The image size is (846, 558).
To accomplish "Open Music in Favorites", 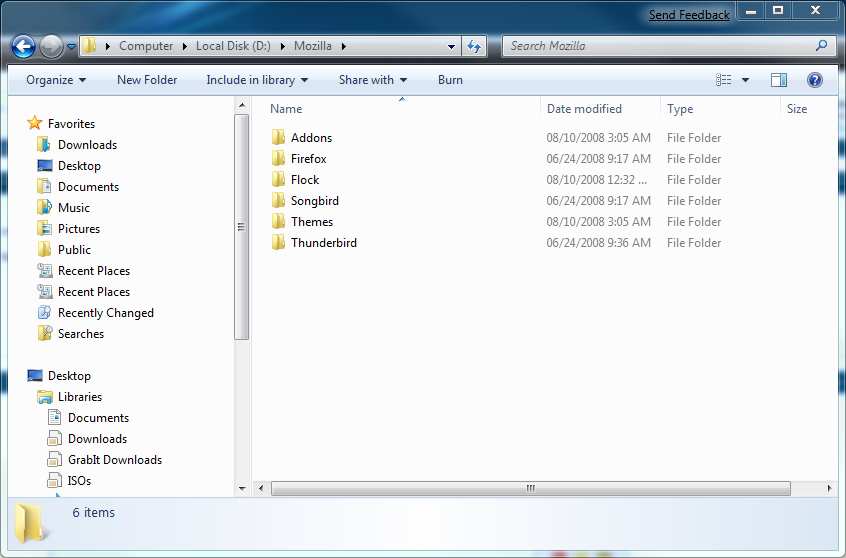I will click(73, 208).
